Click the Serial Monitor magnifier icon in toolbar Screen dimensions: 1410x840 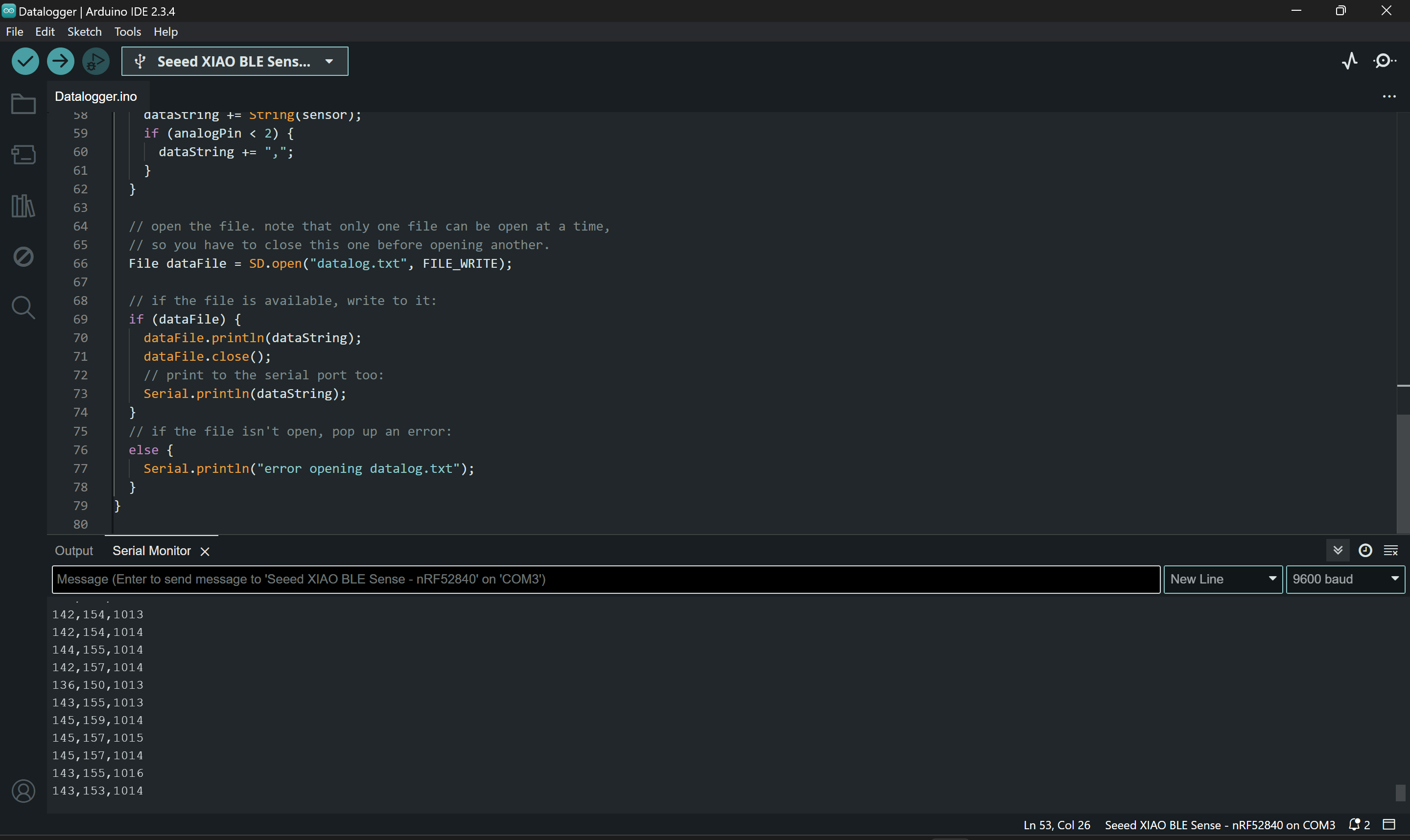point(1385,61)
